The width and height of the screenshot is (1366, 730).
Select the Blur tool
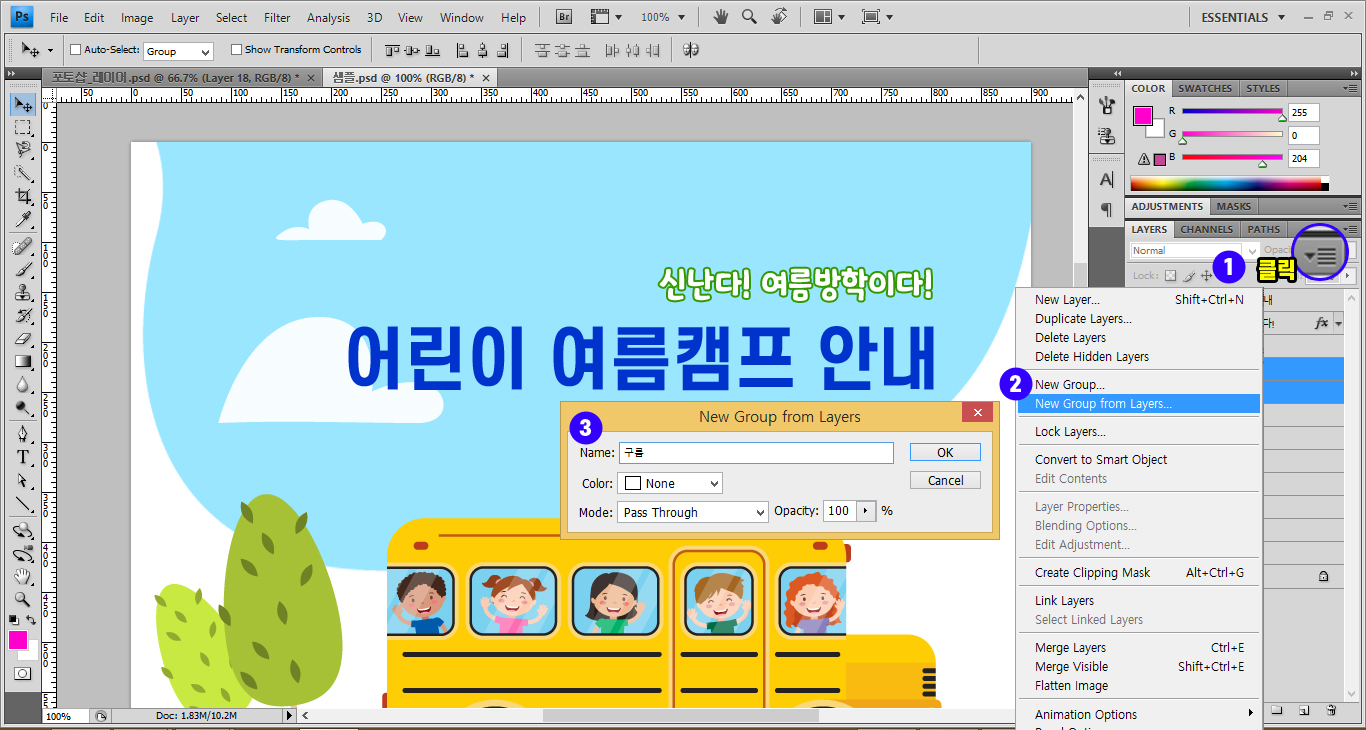pyautogui.click(x=23, y=385)
